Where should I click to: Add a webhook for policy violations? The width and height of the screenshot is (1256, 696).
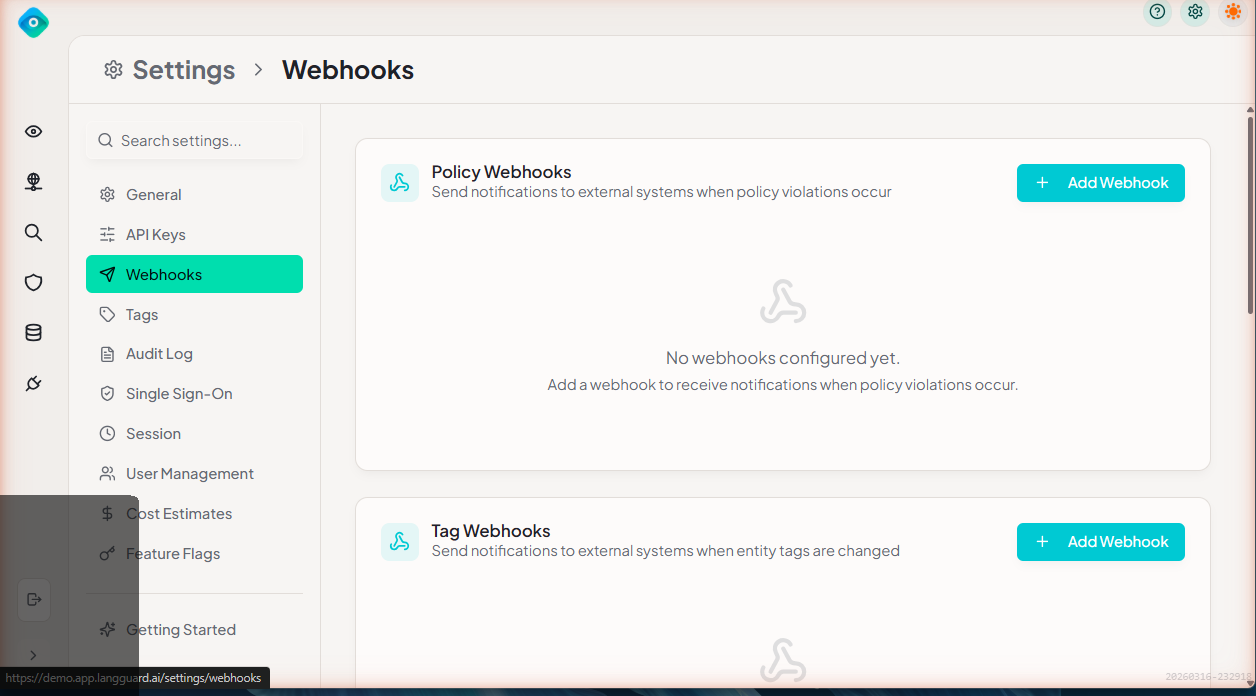(x=1100, y=182)
